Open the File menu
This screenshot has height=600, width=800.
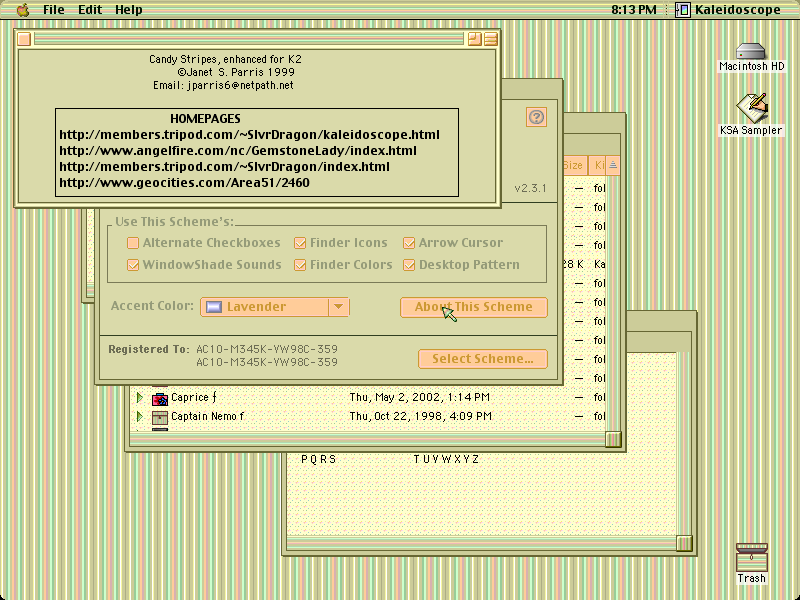click(54, 10)
